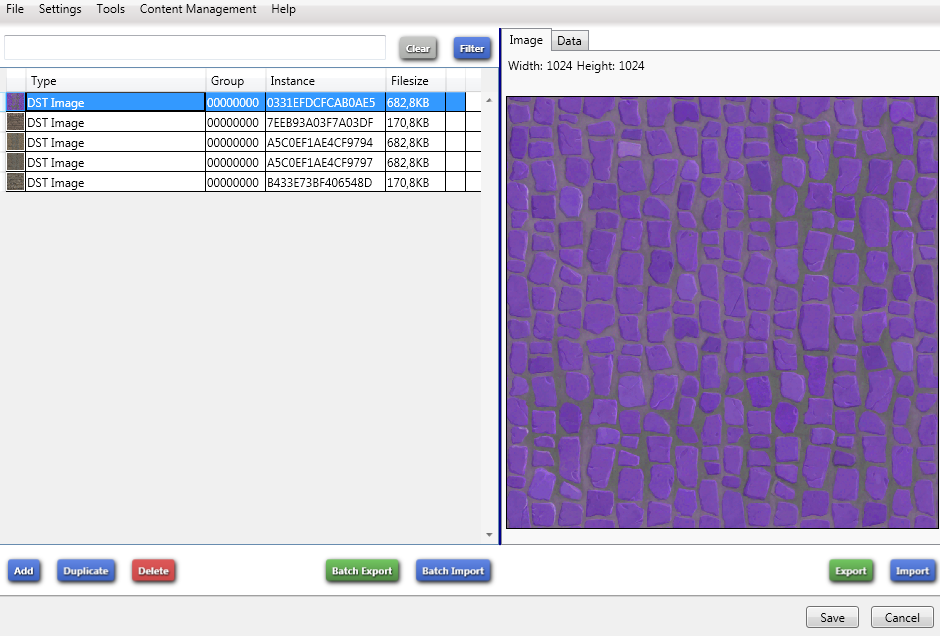Click thumbnail of row 0331EFDCFCAB0AE5
Image resolution: width=940 pixels, height=636 pixels.
tap(15, 102)
